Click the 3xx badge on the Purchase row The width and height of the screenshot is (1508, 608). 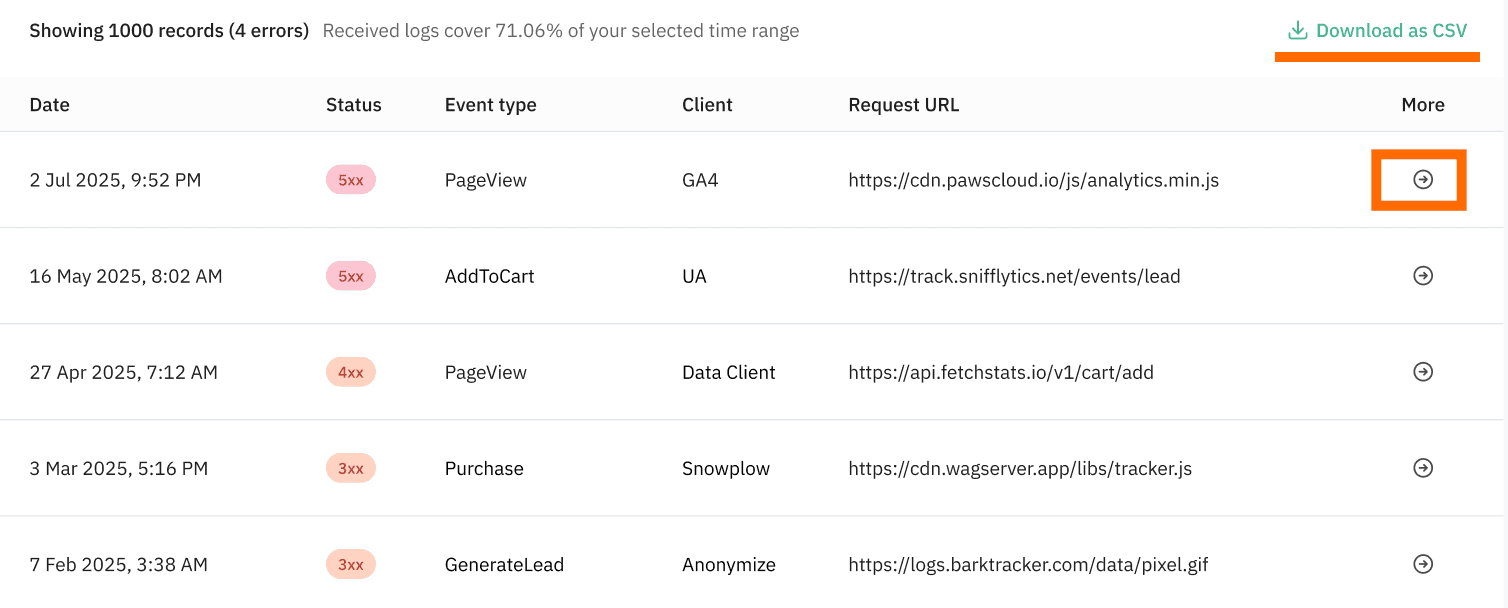pos(350,468)
